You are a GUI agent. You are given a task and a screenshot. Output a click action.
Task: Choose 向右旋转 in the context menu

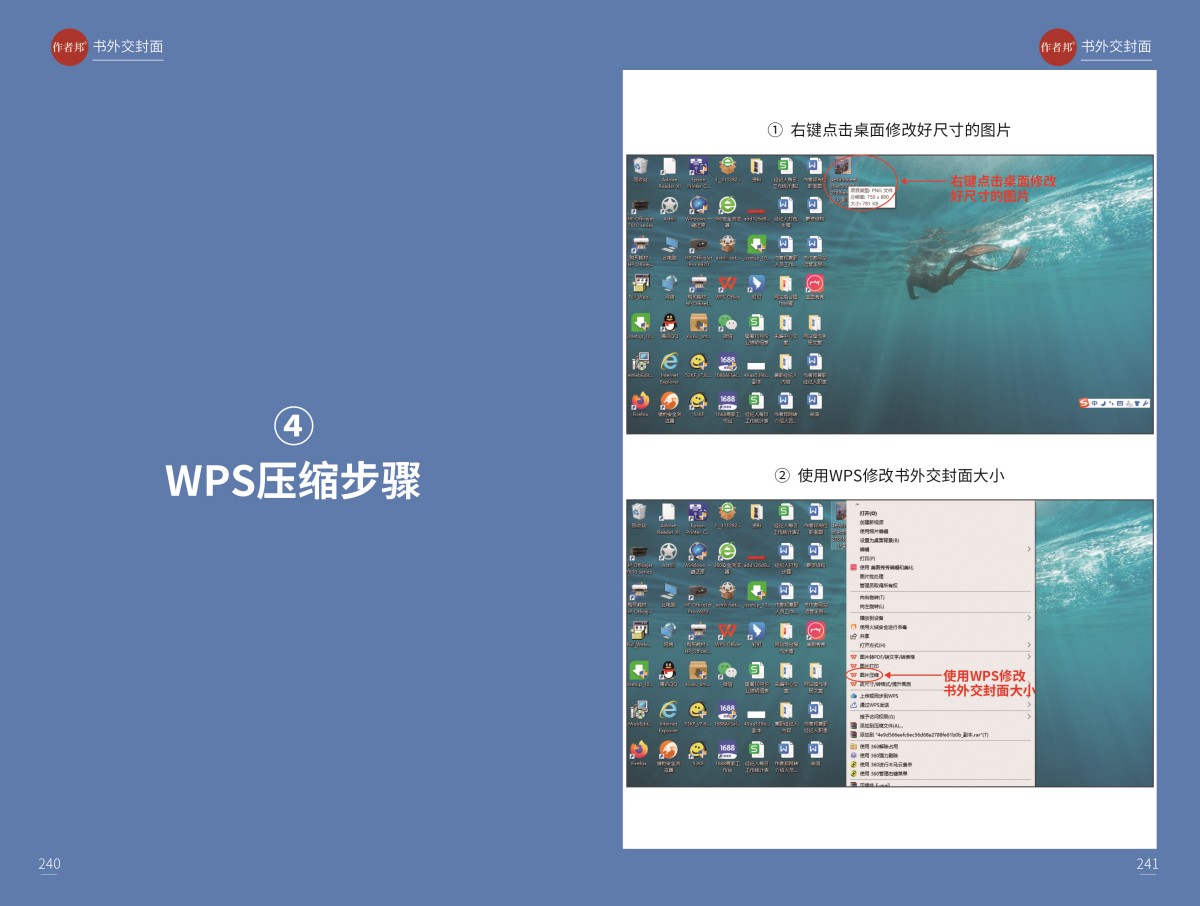tap(872, 597)
